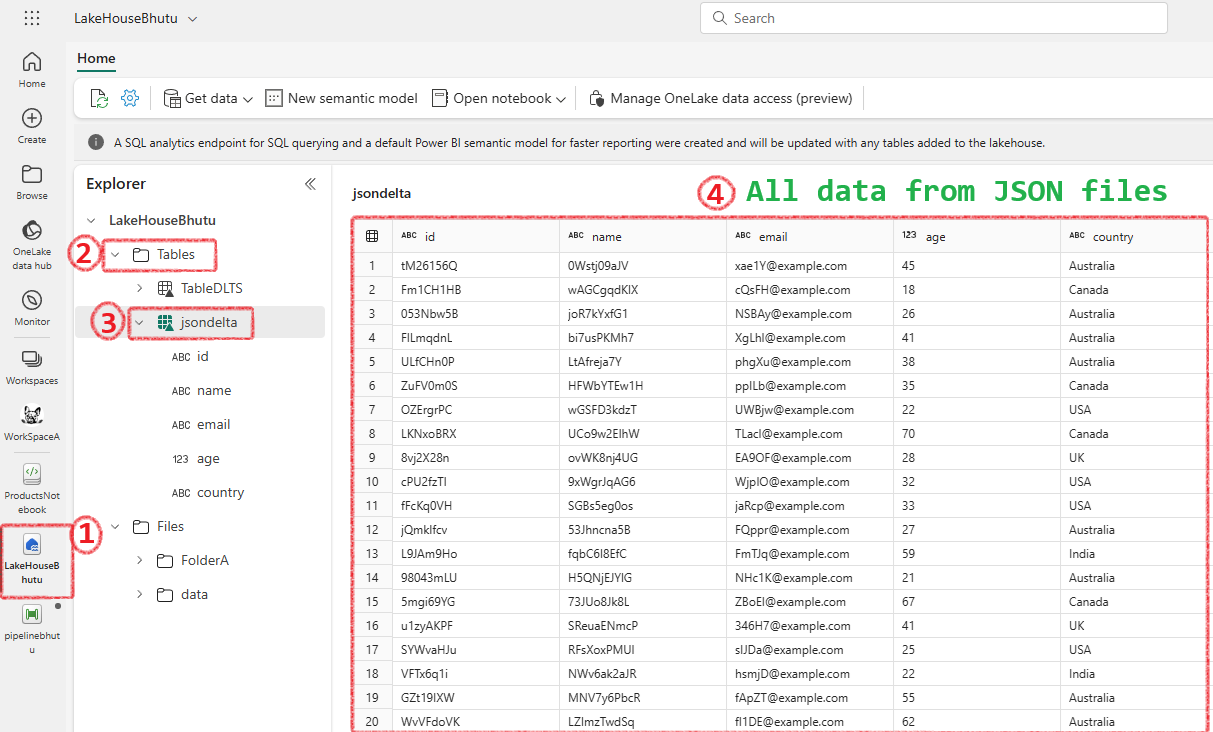
Task: Select cell fApZT@example.com
Action: tap(810, 698)
